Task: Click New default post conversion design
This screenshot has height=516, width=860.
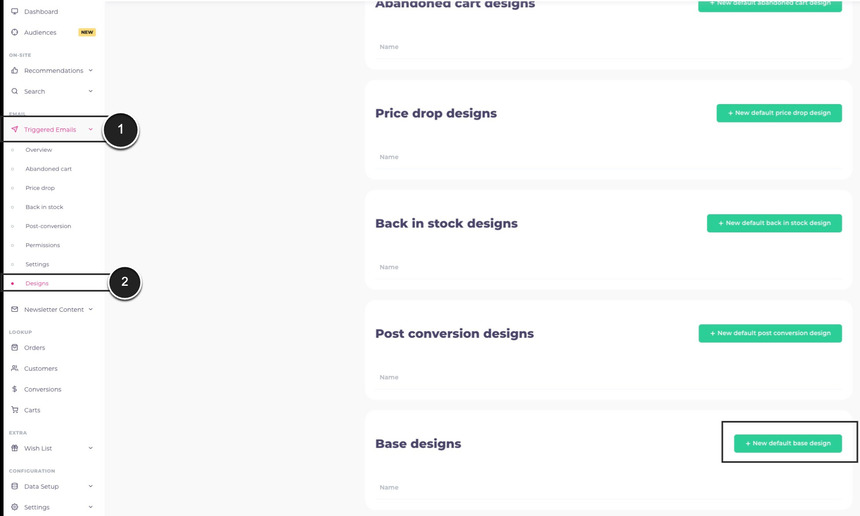Action: (770, 333)
